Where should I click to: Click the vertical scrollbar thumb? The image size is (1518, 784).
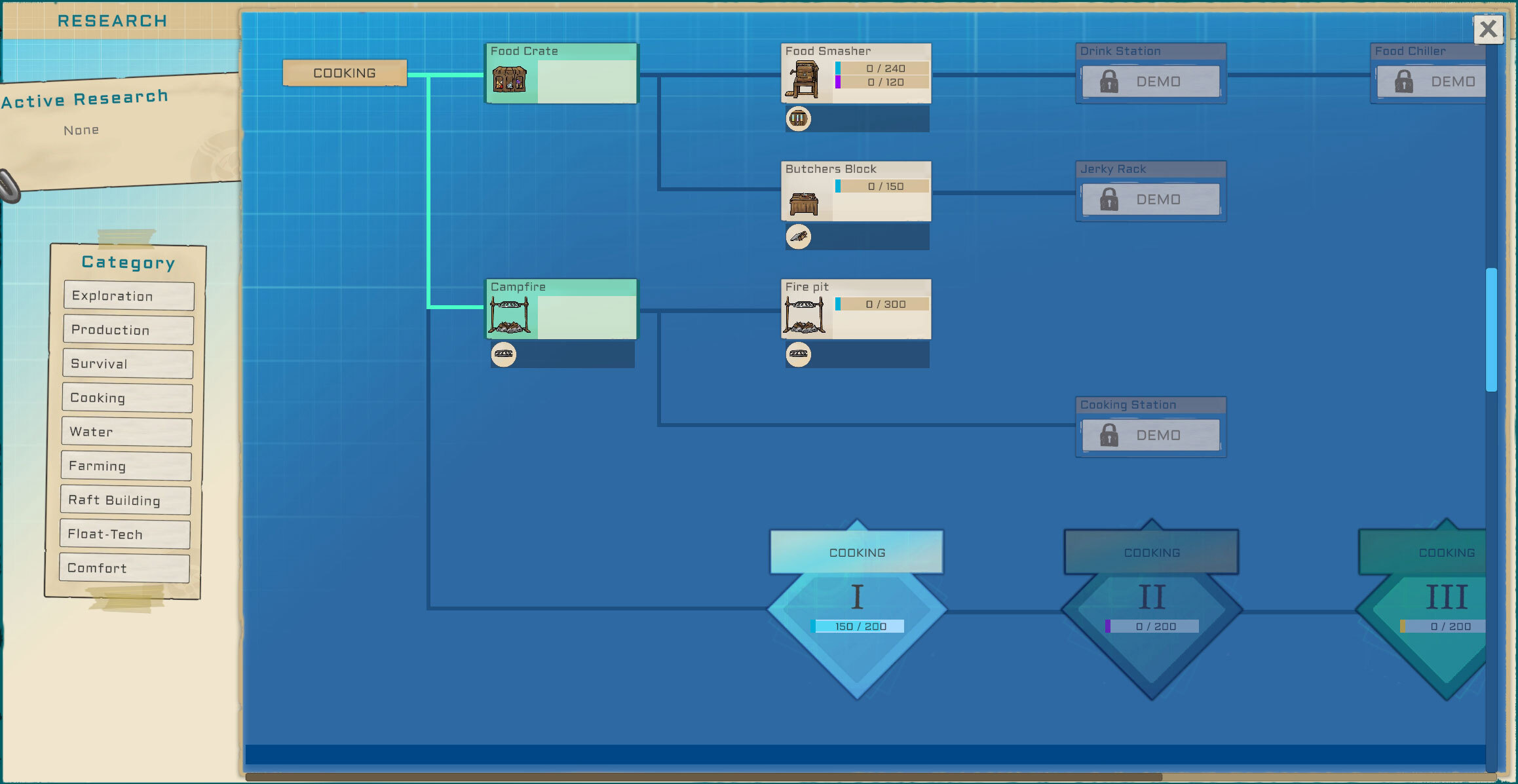pos(1491,329)
